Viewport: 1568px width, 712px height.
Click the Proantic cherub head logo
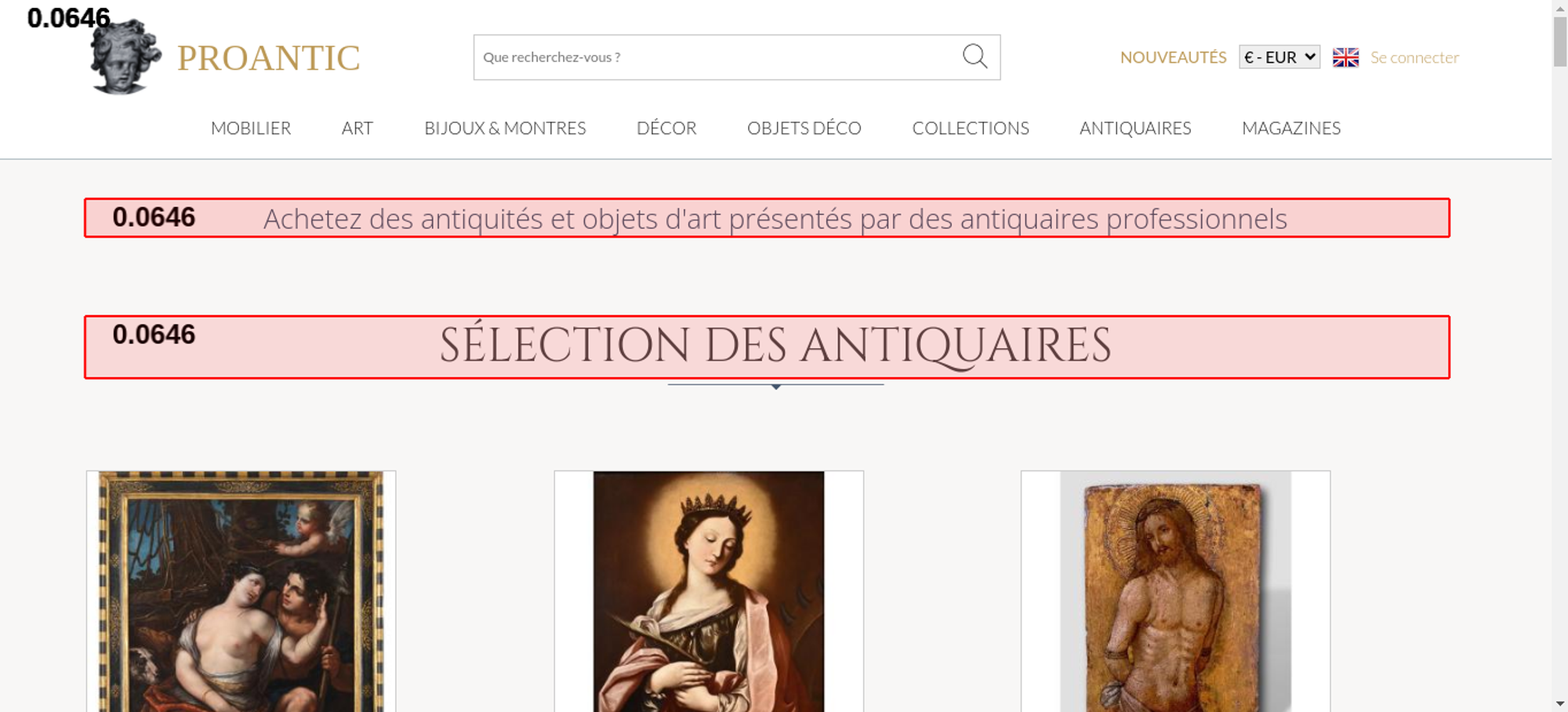coord(125,58)
